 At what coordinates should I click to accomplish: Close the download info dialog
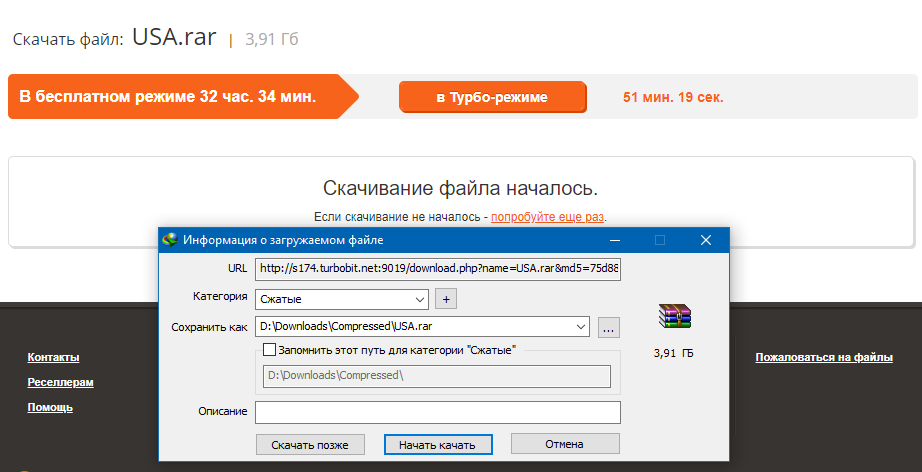pyautogui.click(x=706, y=240)
